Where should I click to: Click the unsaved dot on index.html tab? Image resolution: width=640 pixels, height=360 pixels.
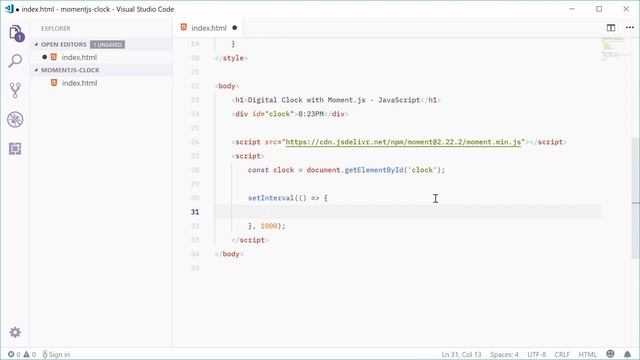coord(234,28)
